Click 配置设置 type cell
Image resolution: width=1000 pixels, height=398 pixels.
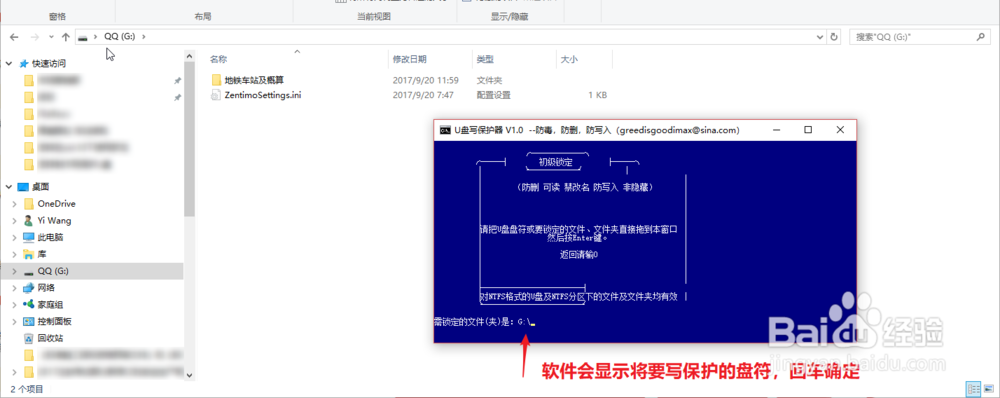pos(494,95)
